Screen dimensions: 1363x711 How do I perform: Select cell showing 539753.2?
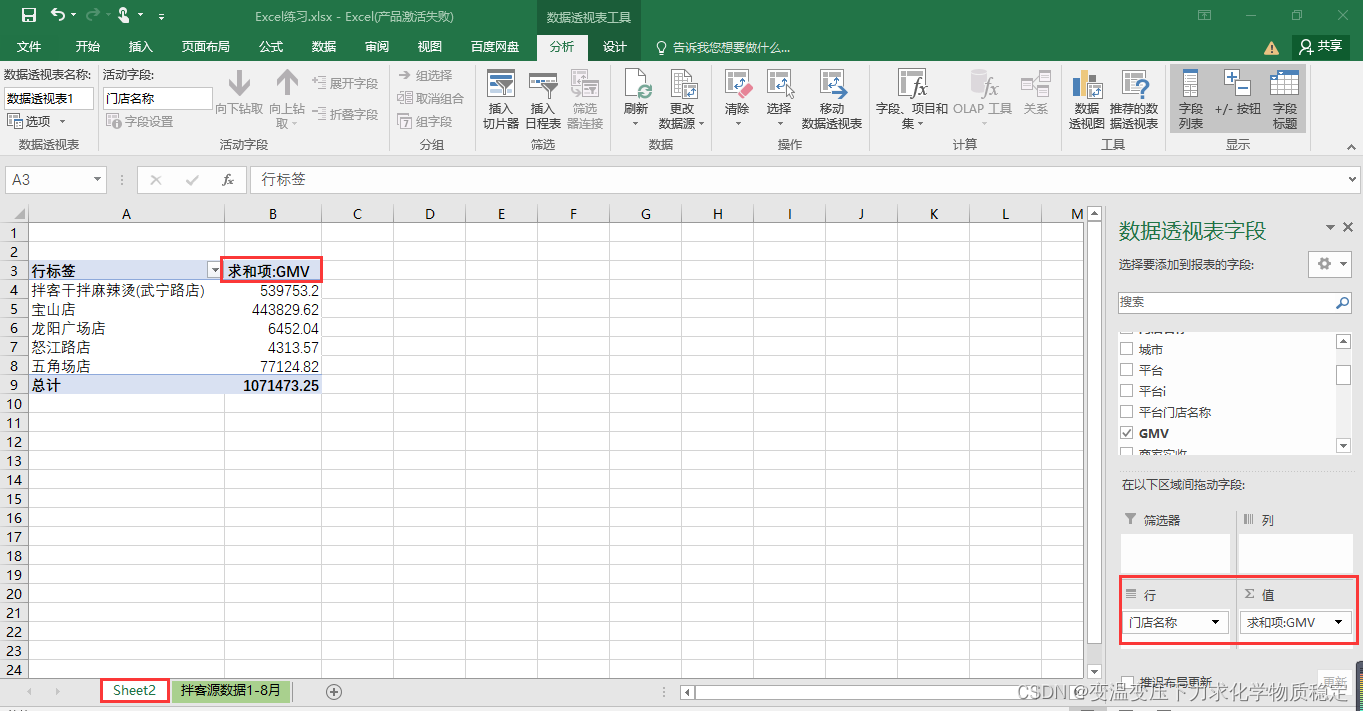click(273, 290)
